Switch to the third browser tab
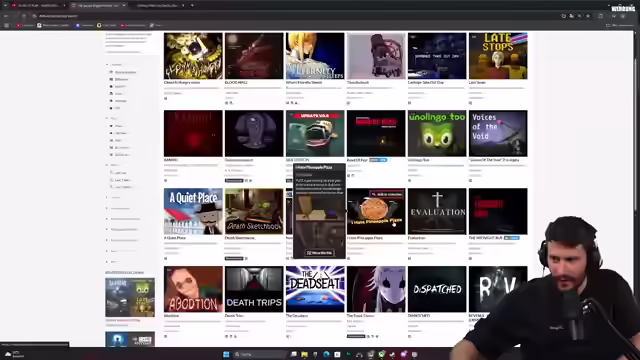This screenshot has height=360, width=640. coord(158,5)
